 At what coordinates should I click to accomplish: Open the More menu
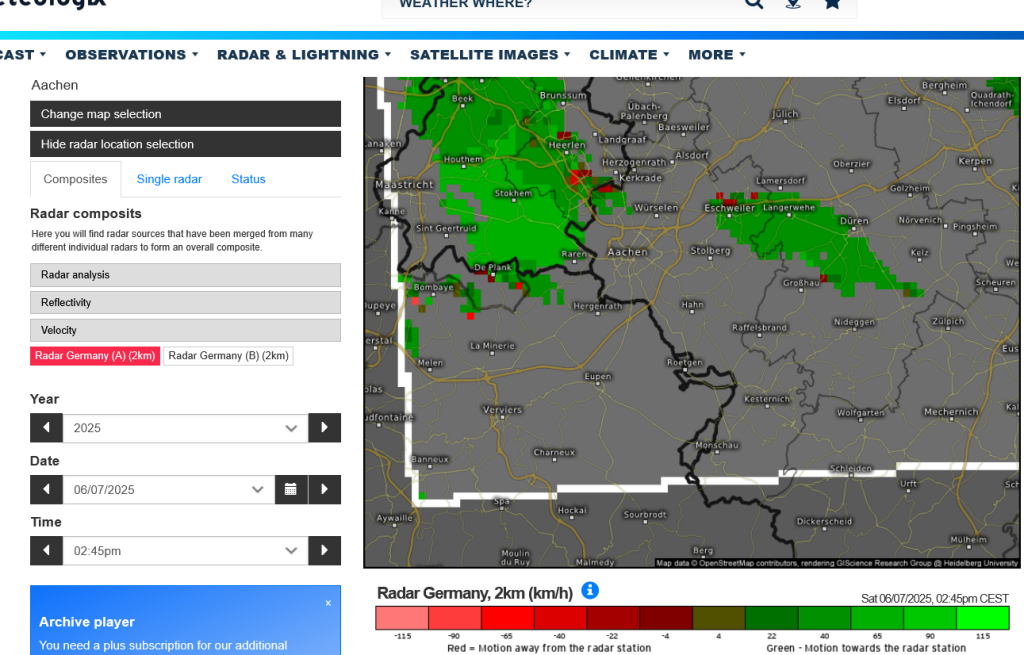[x=716, y=55]
